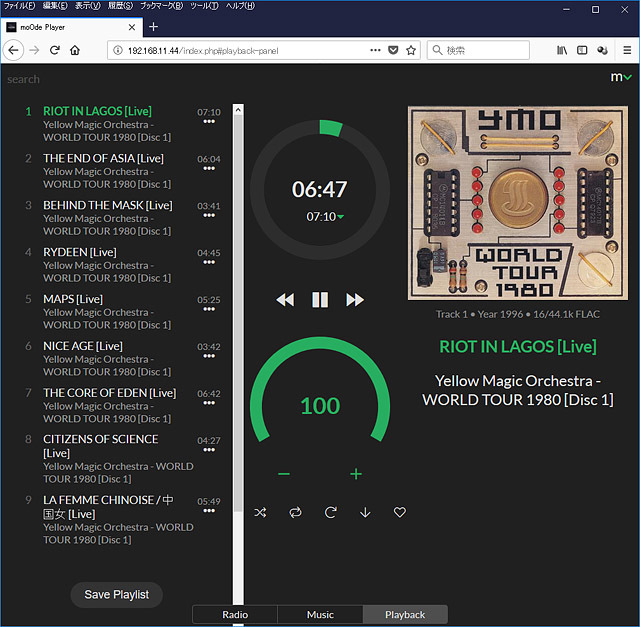Decrease volume with the minus button
The height and width of the screenshot is (627, 640).
pos(284,474)
